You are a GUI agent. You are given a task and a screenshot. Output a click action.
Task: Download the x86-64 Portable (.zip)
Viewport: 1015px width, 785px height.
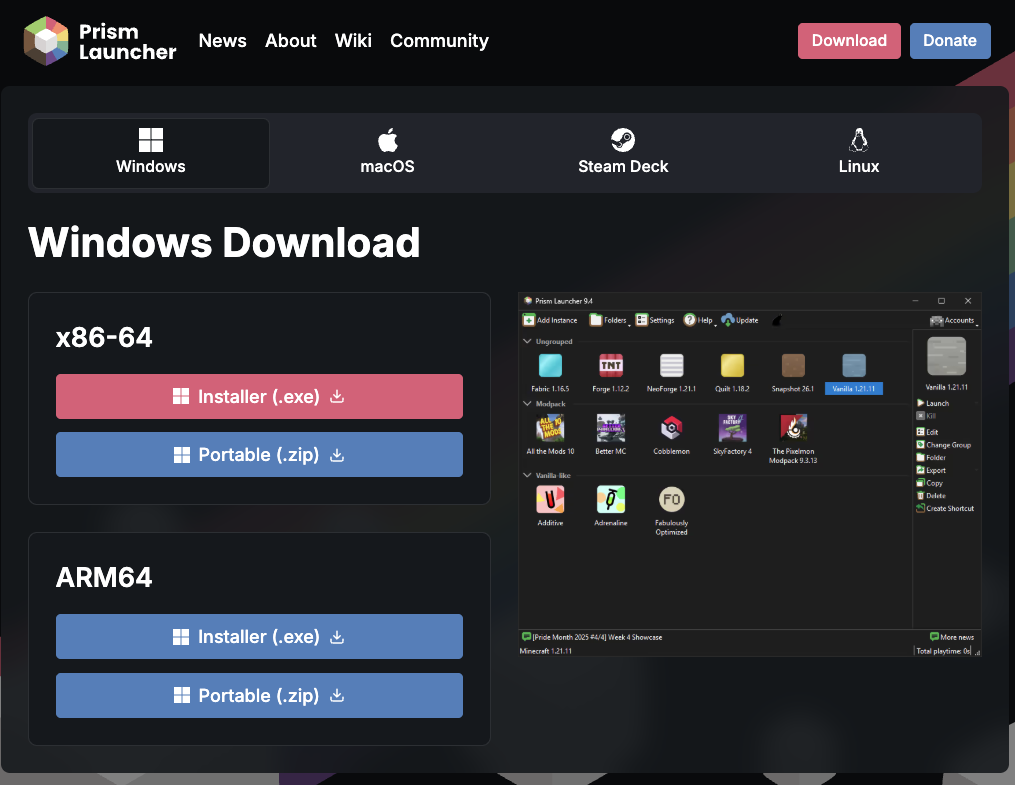point(259,454)
